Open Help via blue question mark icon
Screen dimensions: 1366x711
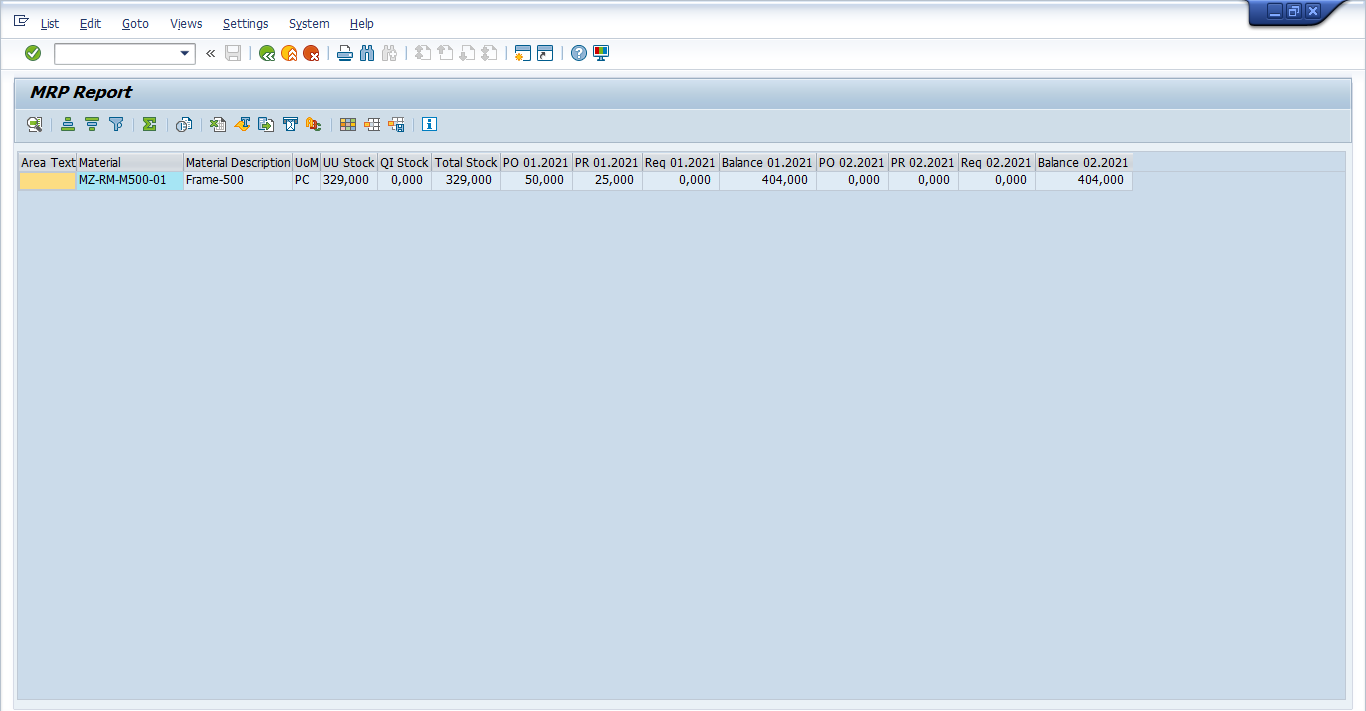[579, 53]
